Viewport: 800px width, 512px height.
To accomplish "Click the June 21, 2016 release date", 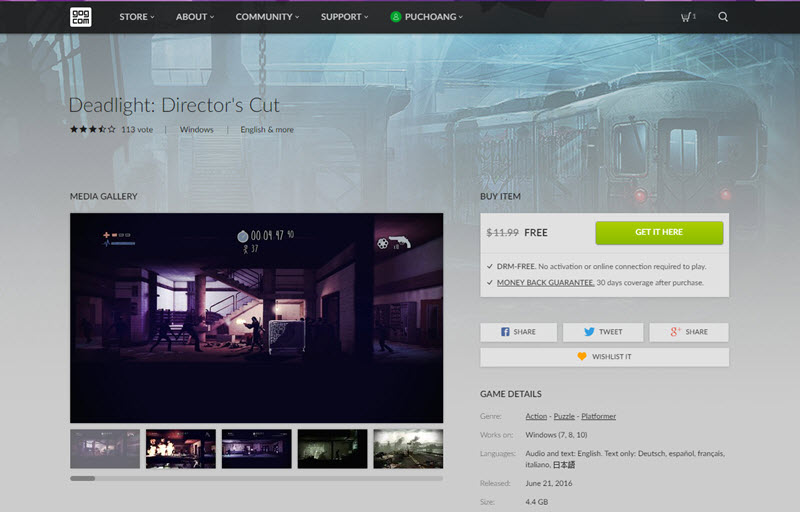I will tap(548, 483).
